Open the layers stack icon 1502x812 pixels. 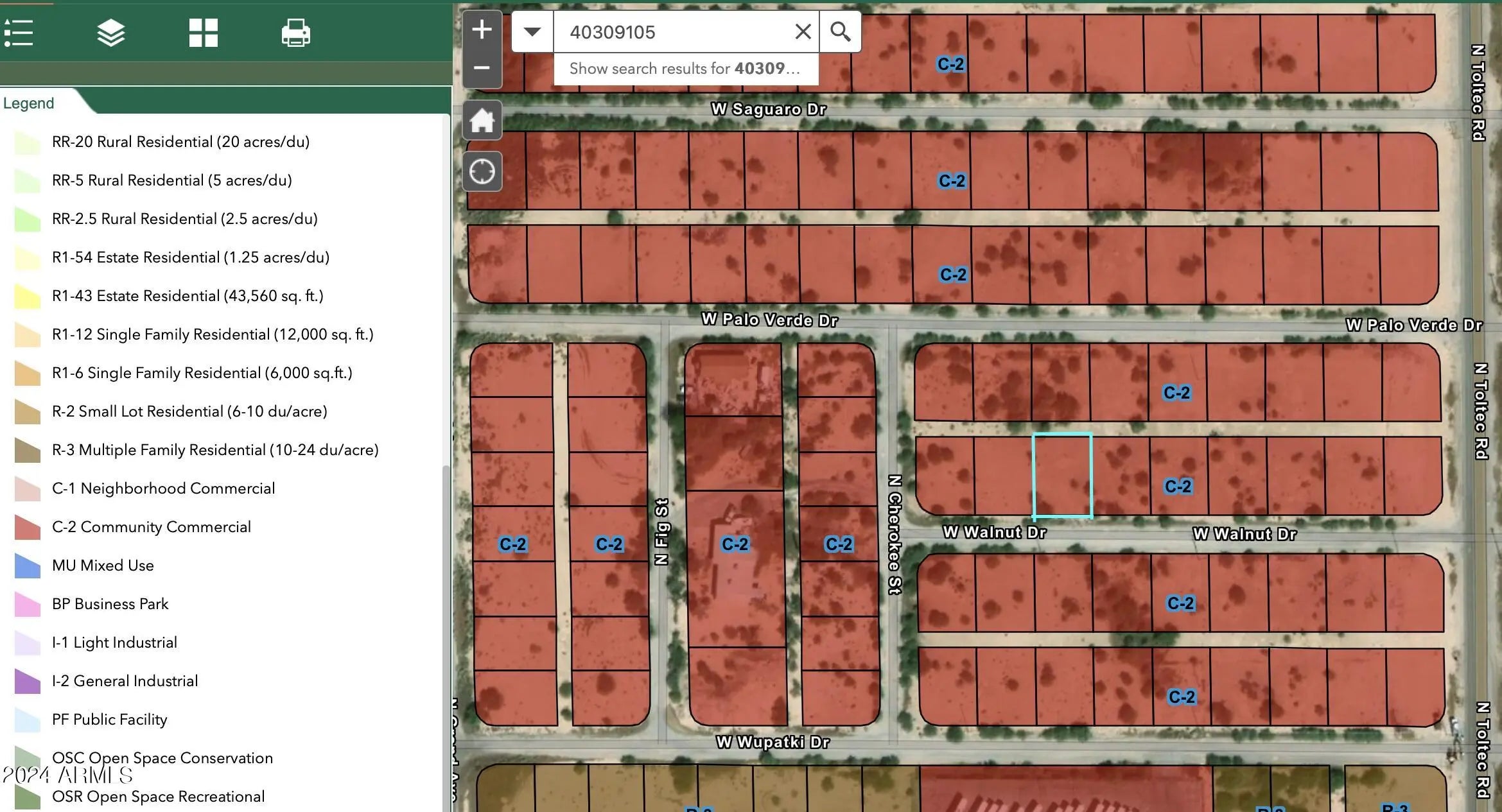tap(110, 33)
